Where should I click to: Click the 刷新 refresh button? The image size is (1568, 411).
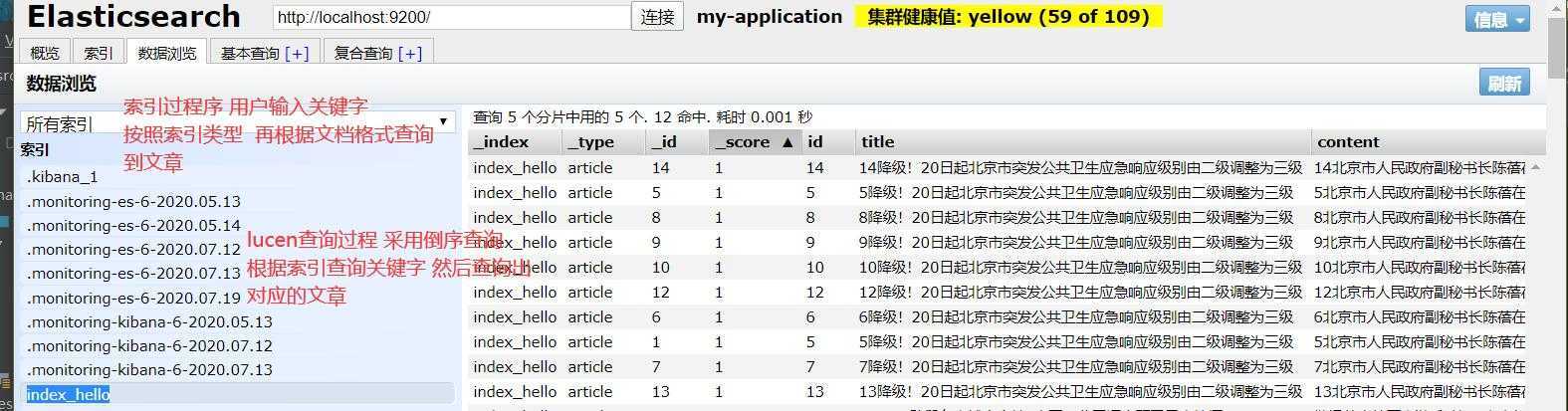tap(1504, 84)
